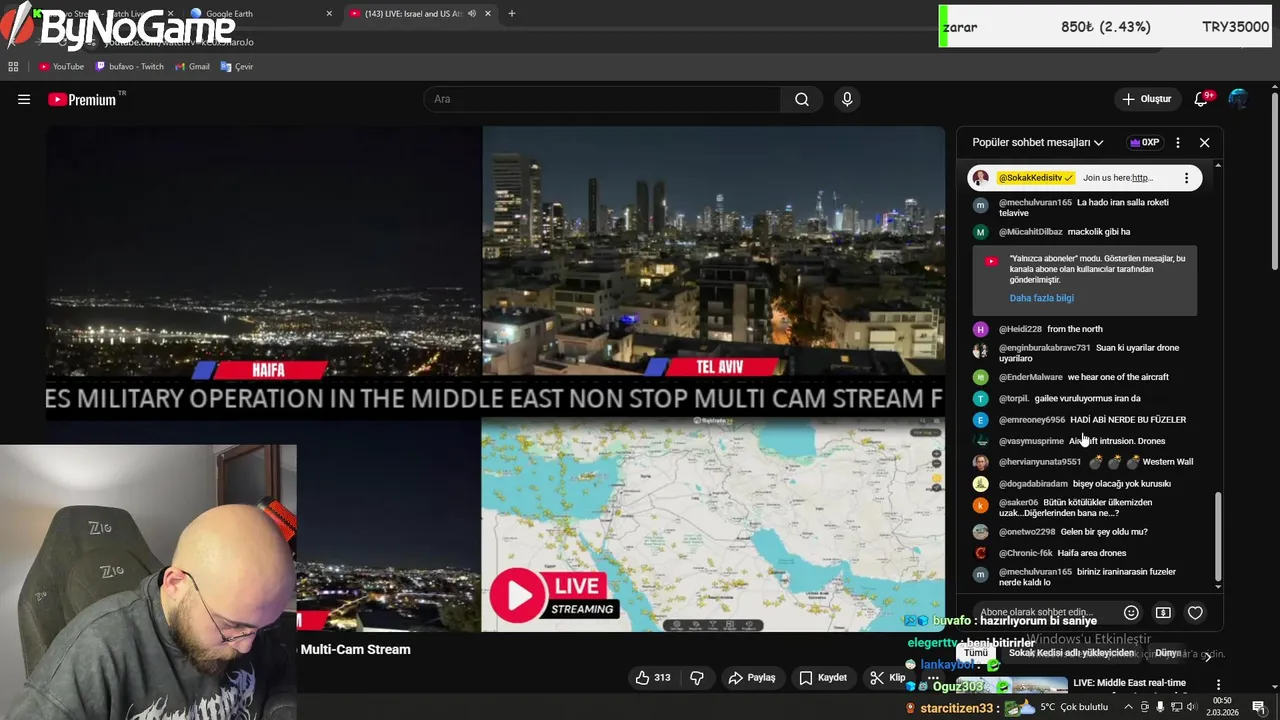Open the Gmail bookmark
1280x720 pixels.
tap(193, 67)
